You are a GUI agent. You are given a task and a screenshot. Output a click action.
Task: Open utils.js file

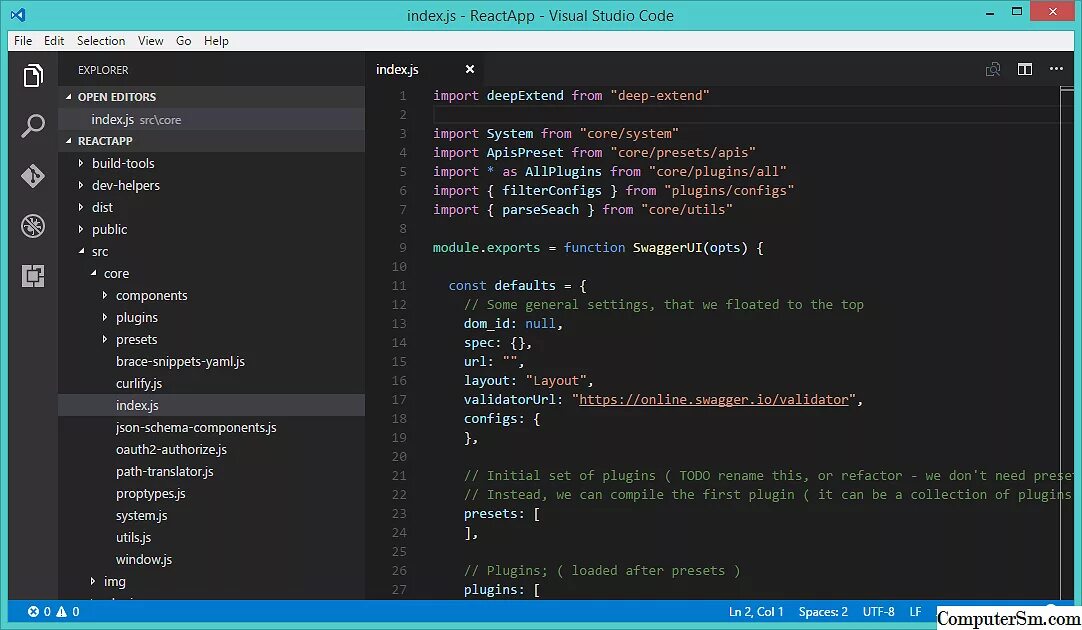pos(133,538)
